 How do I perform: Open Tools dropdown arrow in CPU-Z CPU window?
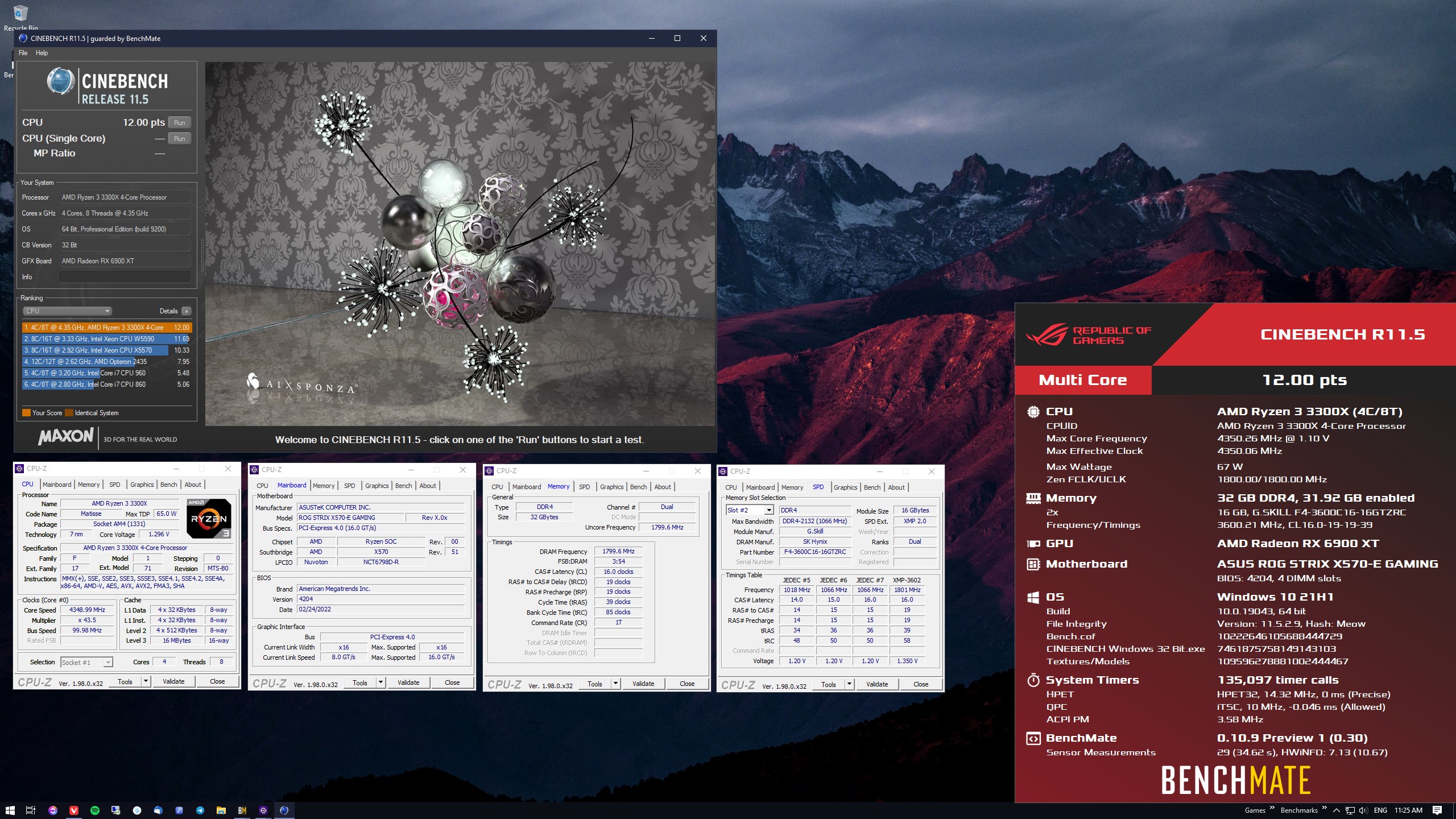click(146, 681)
